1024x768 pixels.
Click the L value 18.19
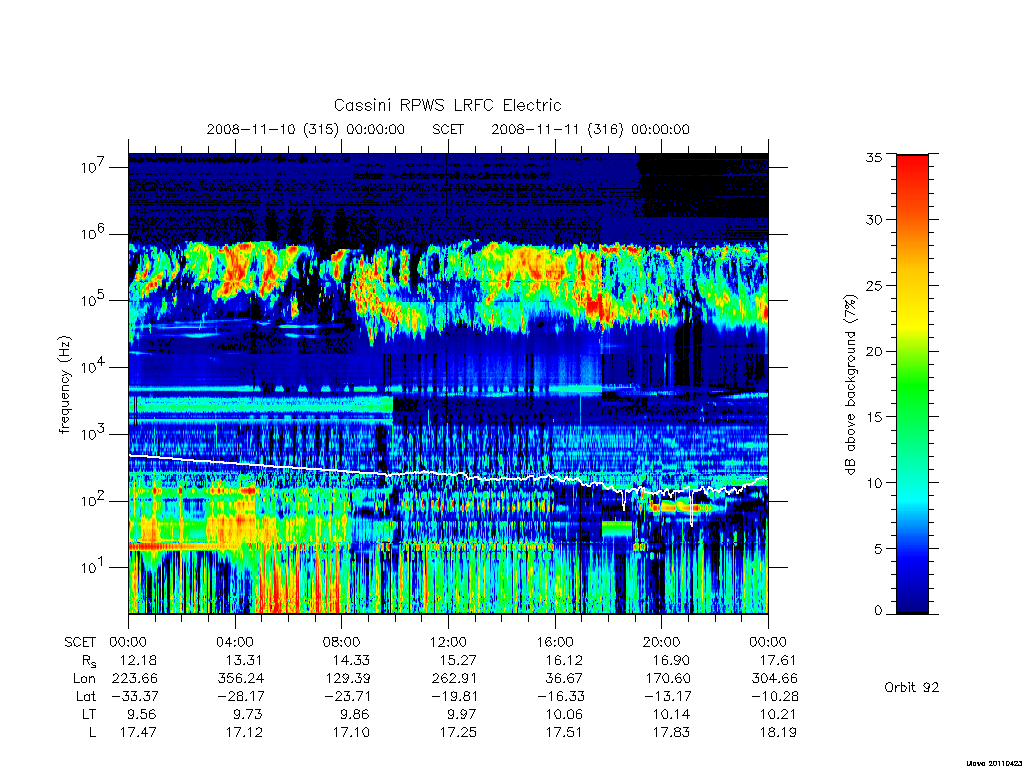[x=778, y=733]
